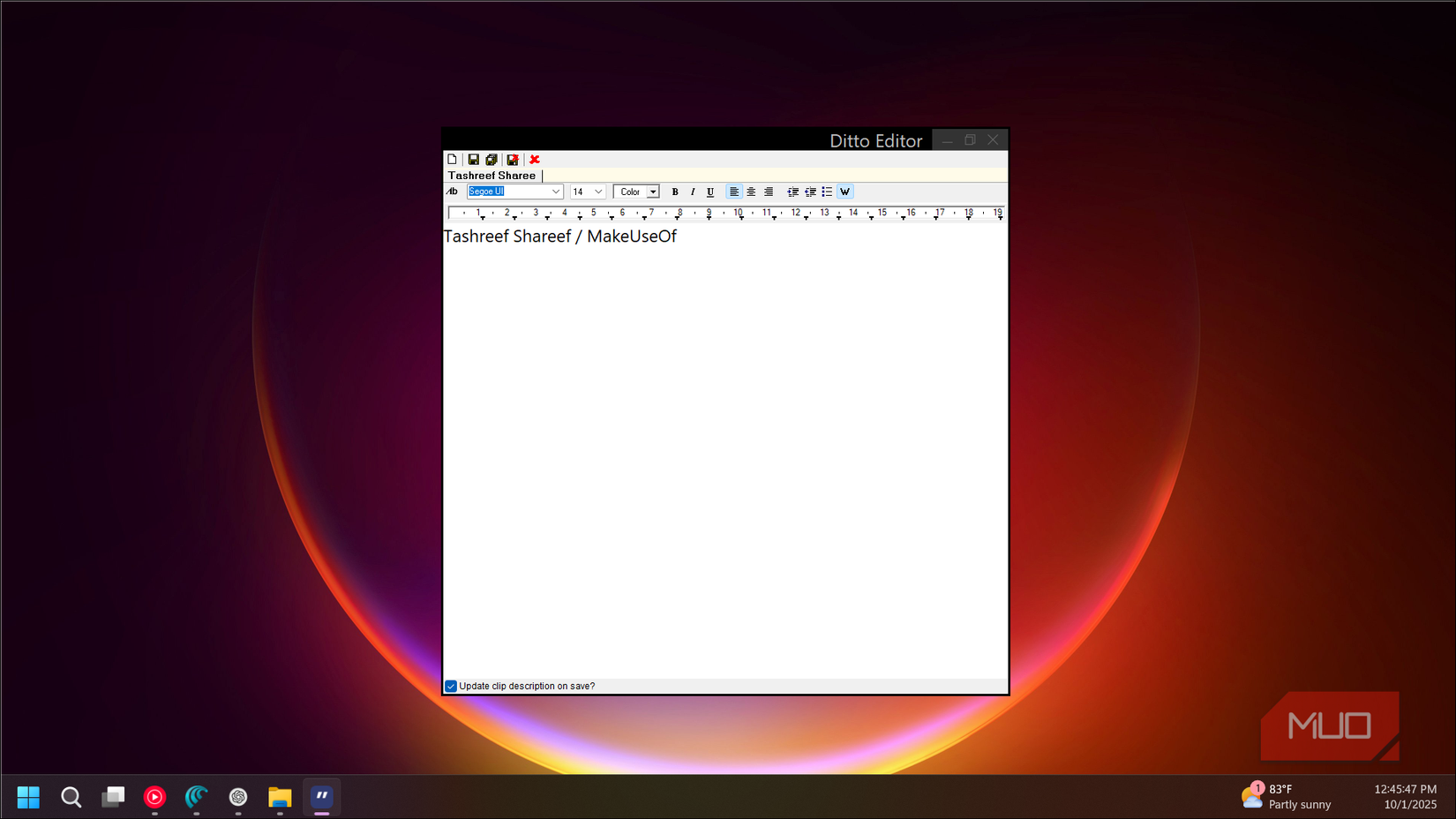The width and height of the screenshot is (1456, 819).
Task: Click the red X cancel icon
Action: click(x=535, y=160)
